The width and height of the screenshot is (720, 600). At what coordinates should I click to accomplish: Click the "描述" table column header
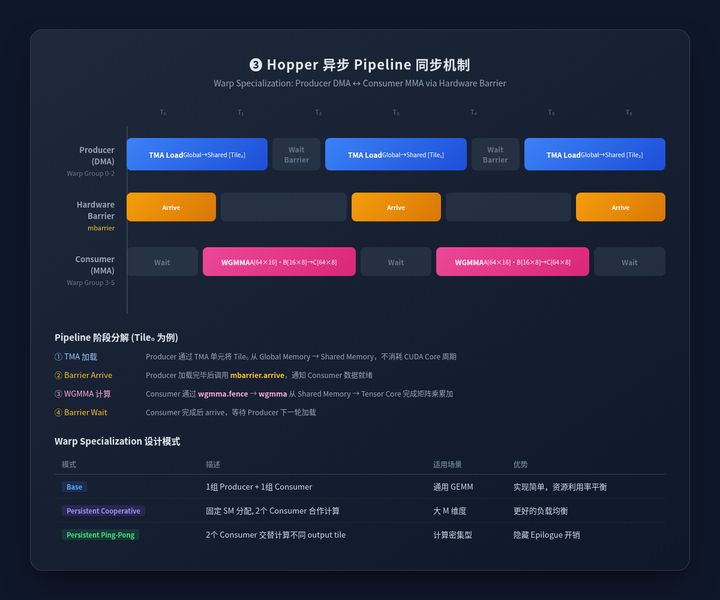pos(213,465)
